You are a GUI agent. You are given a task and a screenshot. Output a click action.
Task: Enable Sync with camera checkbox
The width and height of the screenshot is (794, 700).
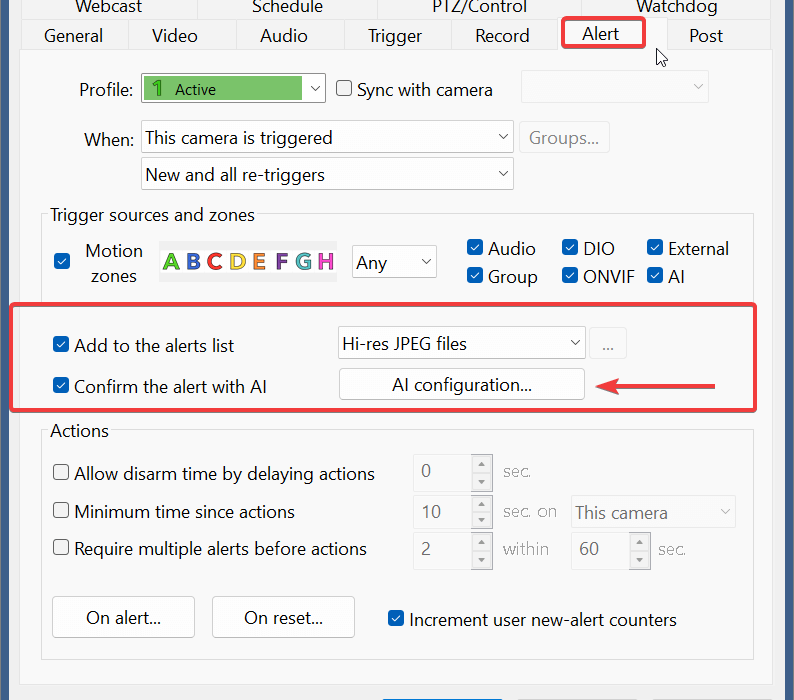pos(344,88)
